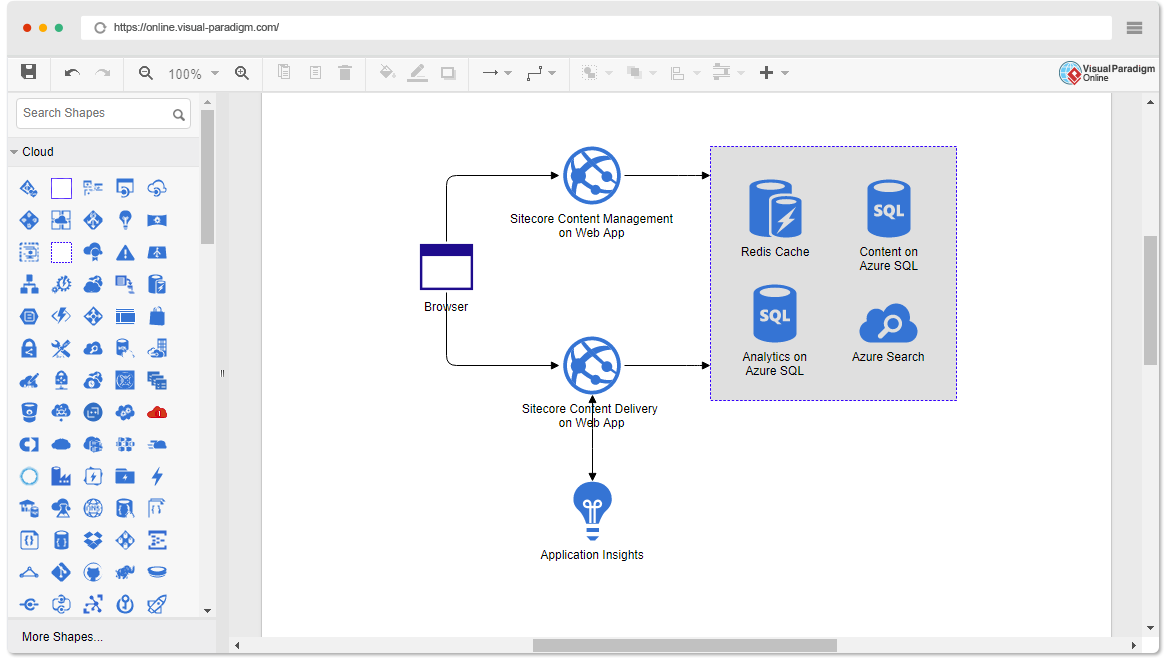Focus the URL address field

pos(595,28)
